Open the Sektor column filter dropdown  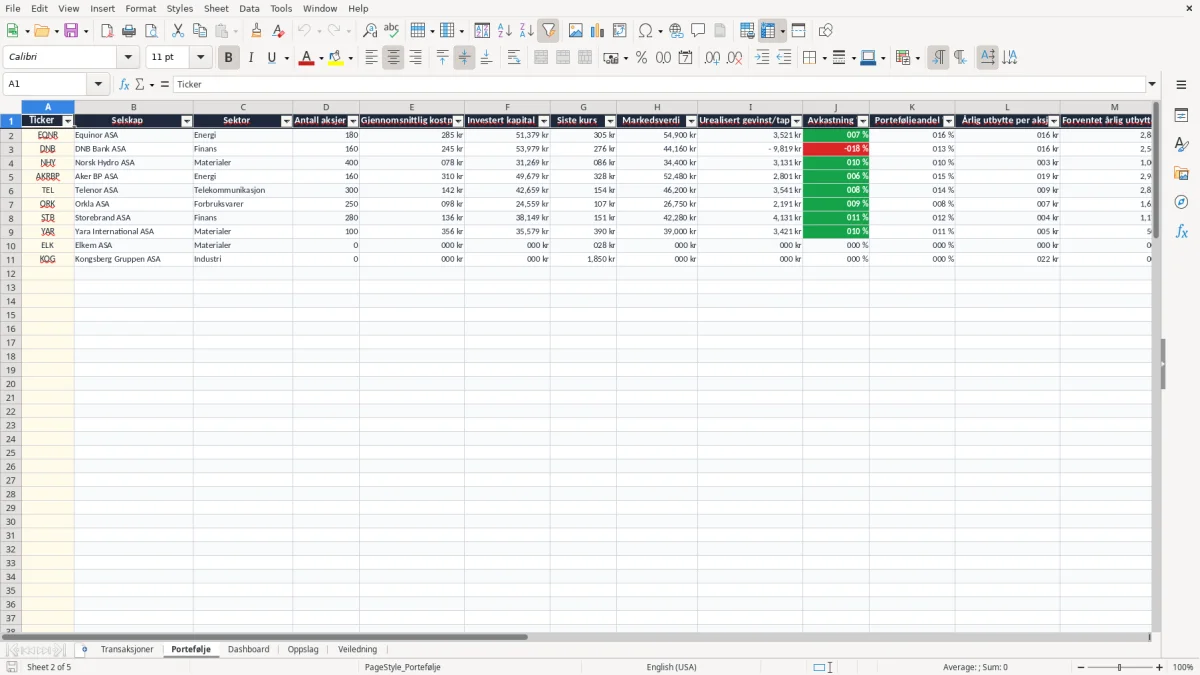point(287,121)
